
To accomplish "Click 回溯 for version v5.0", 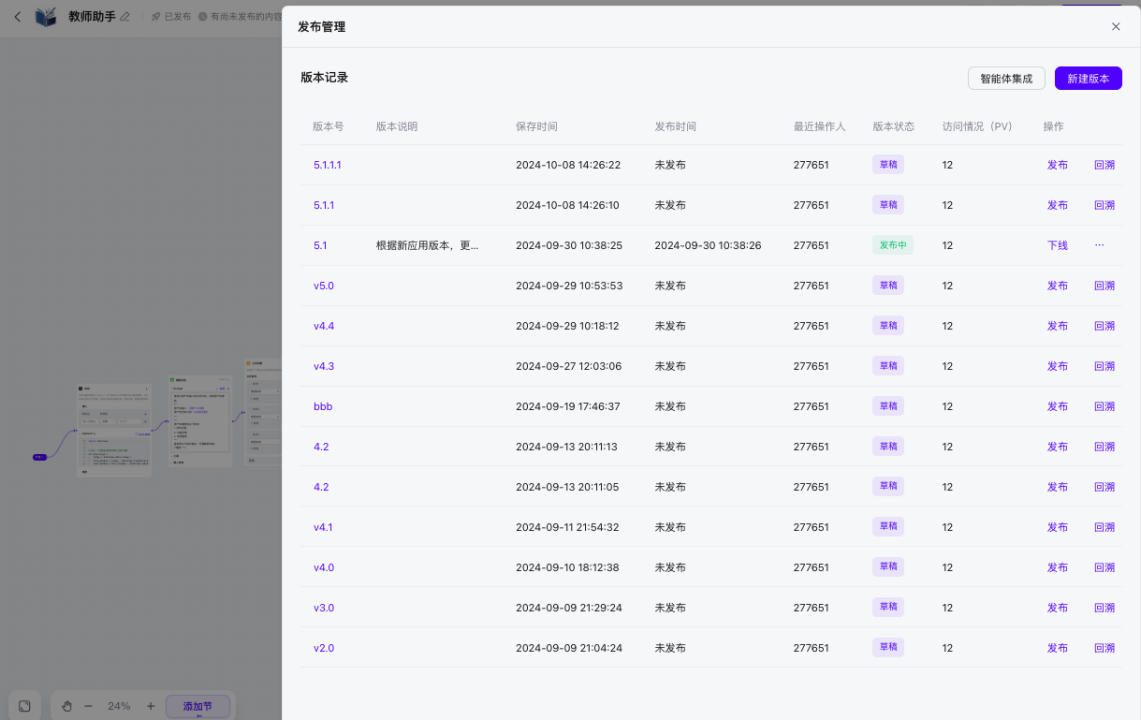I will coord(1105,286).
